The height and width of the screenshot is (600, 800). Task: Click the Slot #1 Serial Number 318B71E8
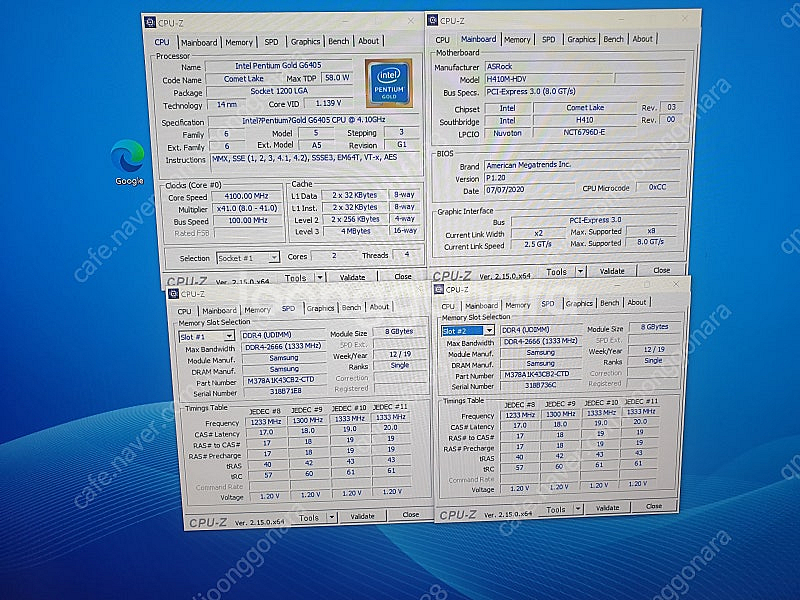click(284, 391)
